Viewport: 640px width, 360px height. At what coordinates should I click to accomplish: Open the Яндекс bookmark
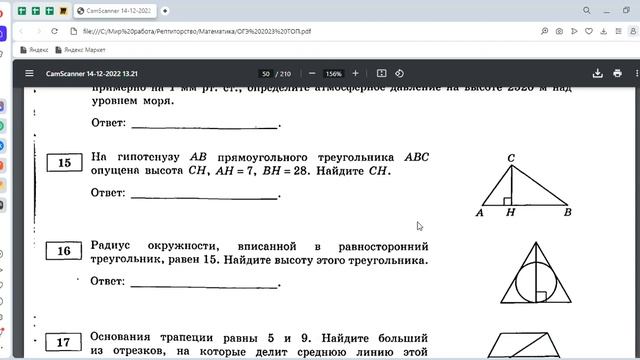click(x=34, y=50)
